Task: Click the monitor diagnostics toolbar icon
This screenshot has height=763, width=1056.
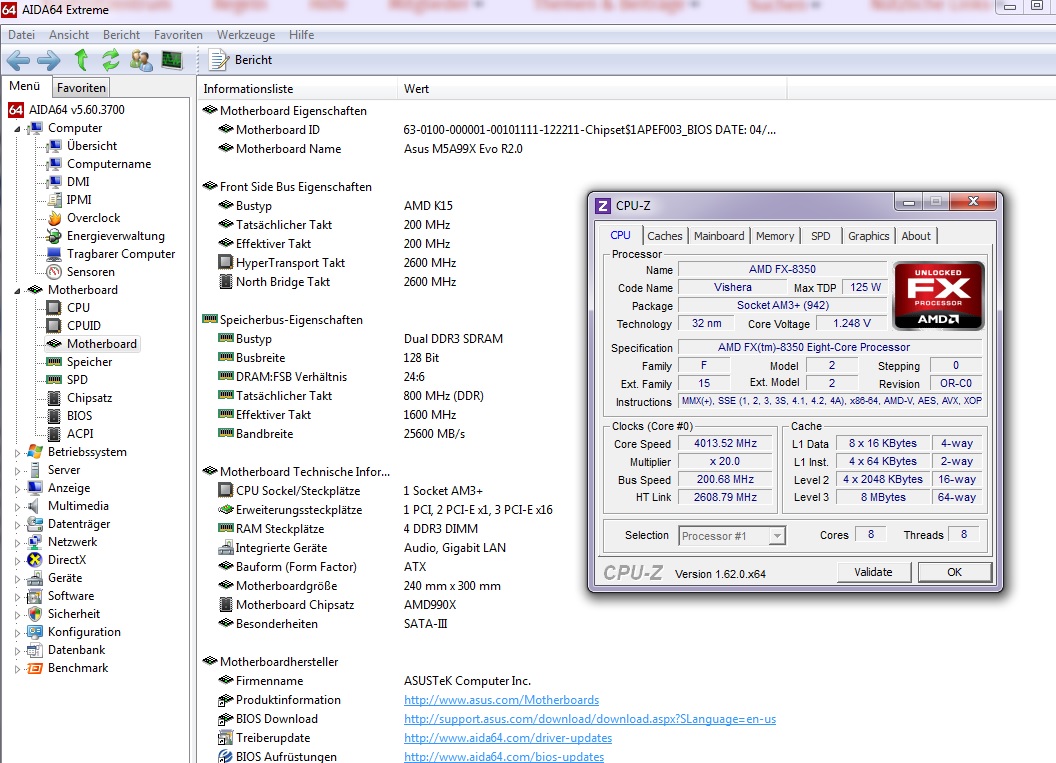Action: point(172,60)
